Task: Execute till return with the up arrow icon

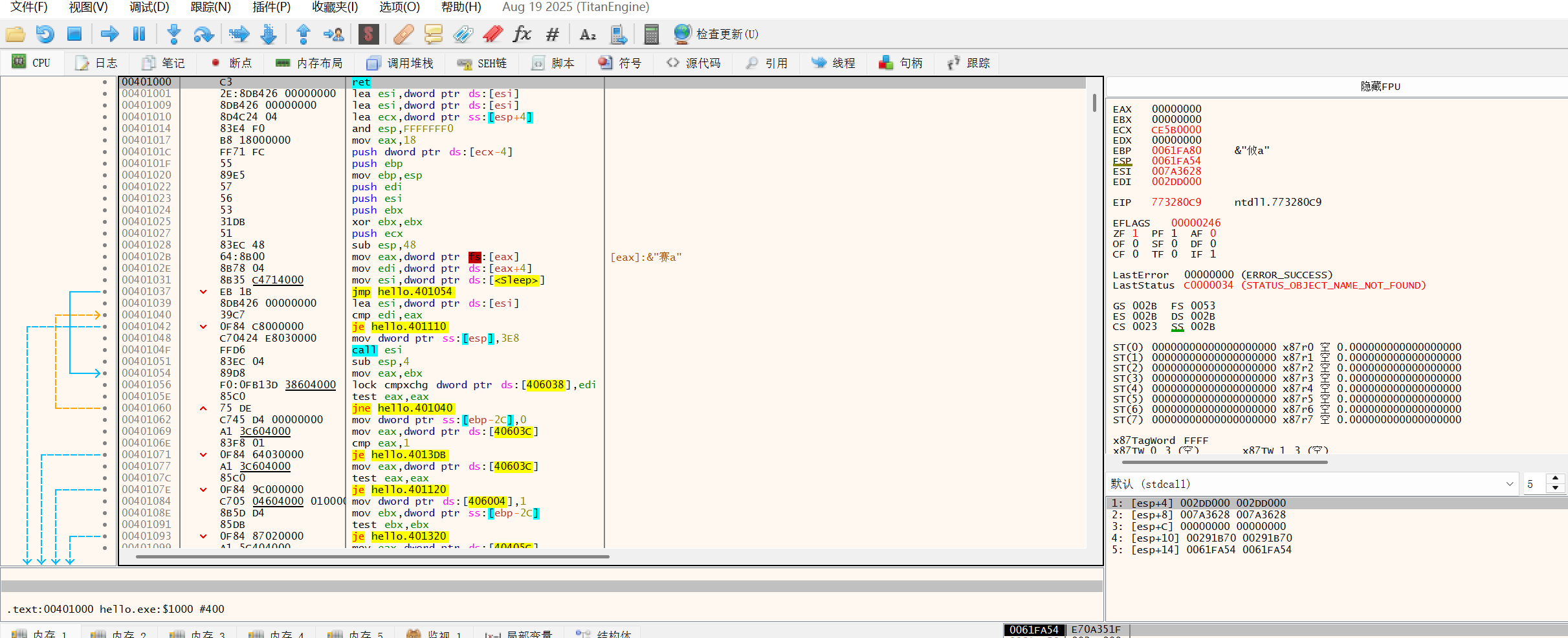Action: tap(303, 34)
